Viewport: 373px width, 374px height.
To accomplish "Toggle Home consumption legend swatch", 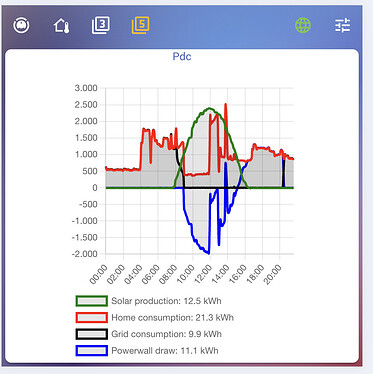I will (92, 318).
